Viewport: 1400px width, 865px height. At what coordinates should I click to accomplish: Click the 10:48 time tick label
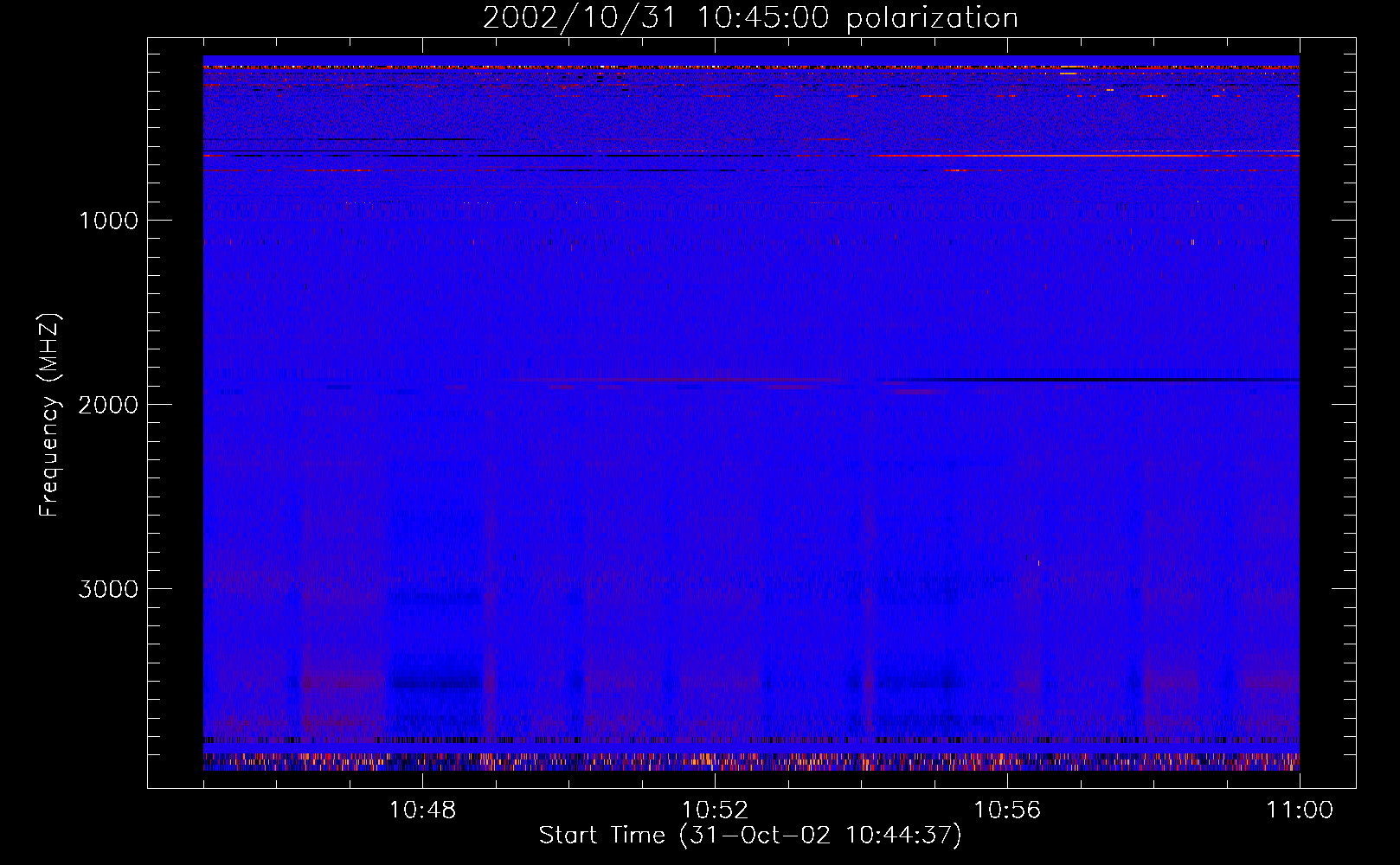coord(422,811)
